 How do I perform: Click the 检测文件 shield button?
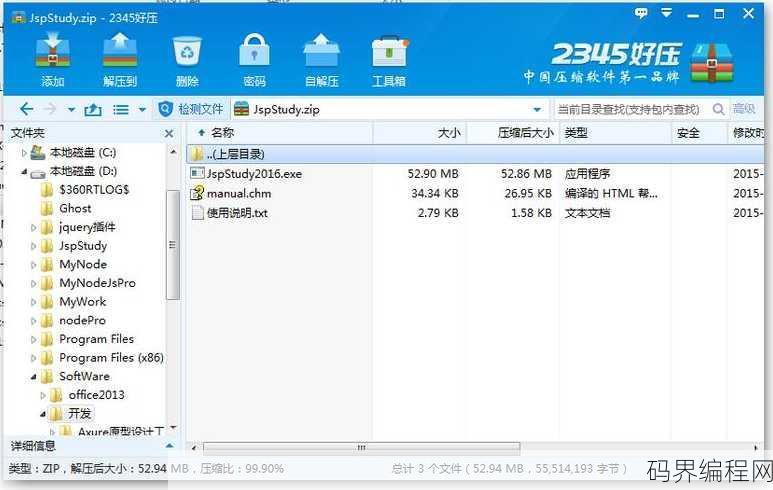tap(190, 109)
